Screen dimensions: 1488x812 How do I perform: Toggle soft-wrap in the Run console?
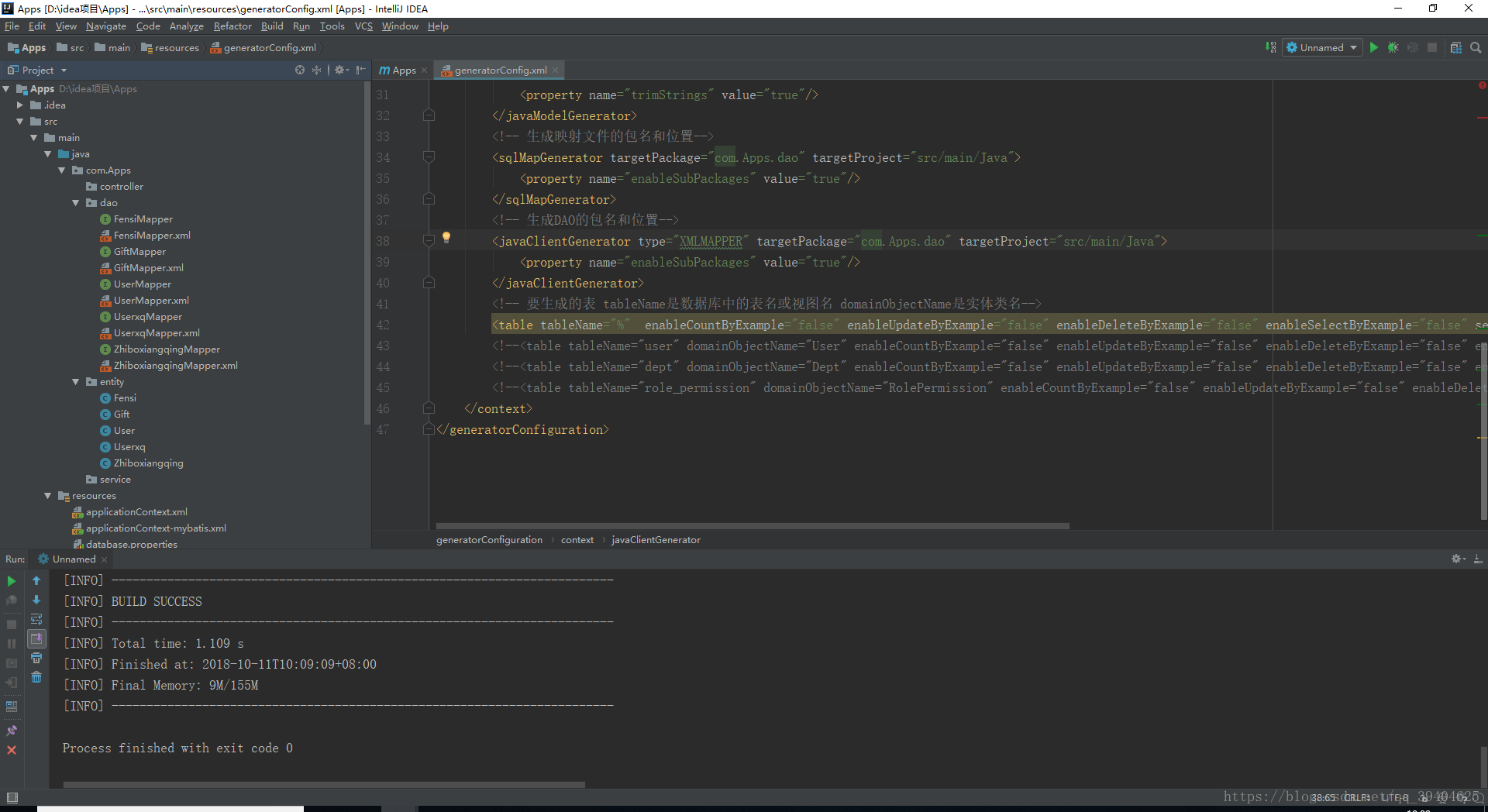36,619
